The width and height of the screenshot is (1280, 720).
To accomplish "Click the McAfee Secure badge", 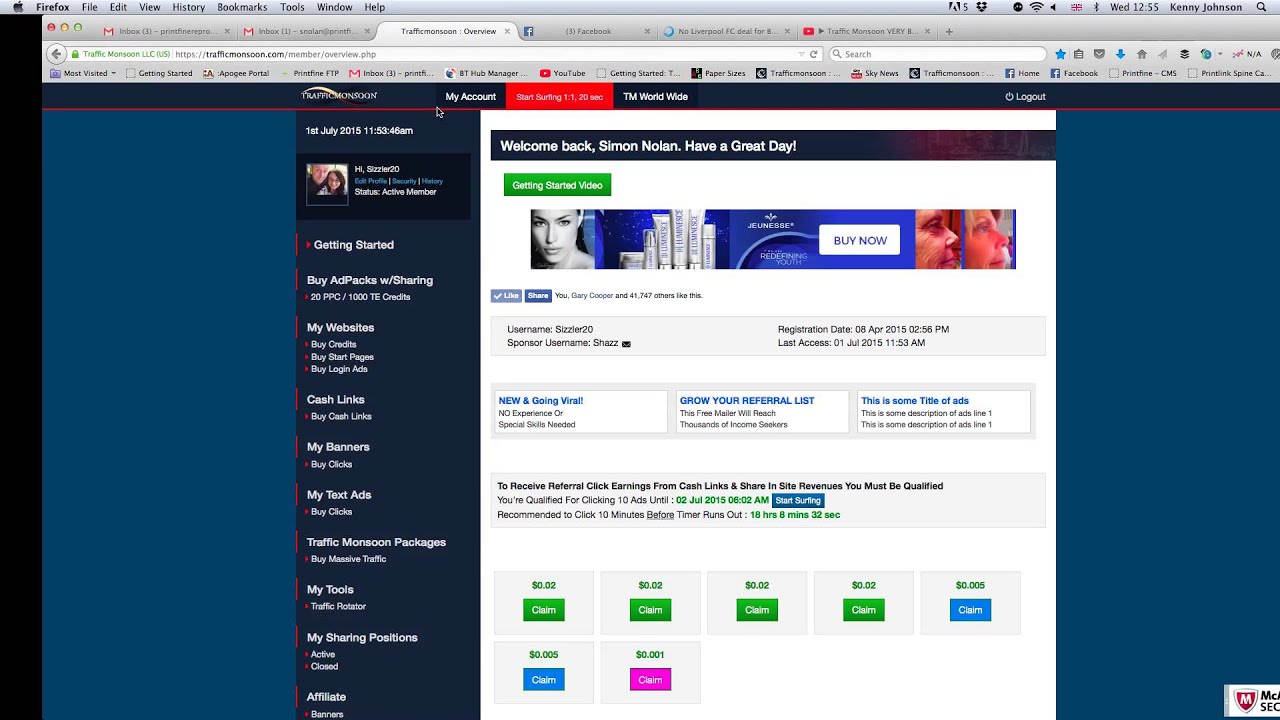I will pos(1253,701).
